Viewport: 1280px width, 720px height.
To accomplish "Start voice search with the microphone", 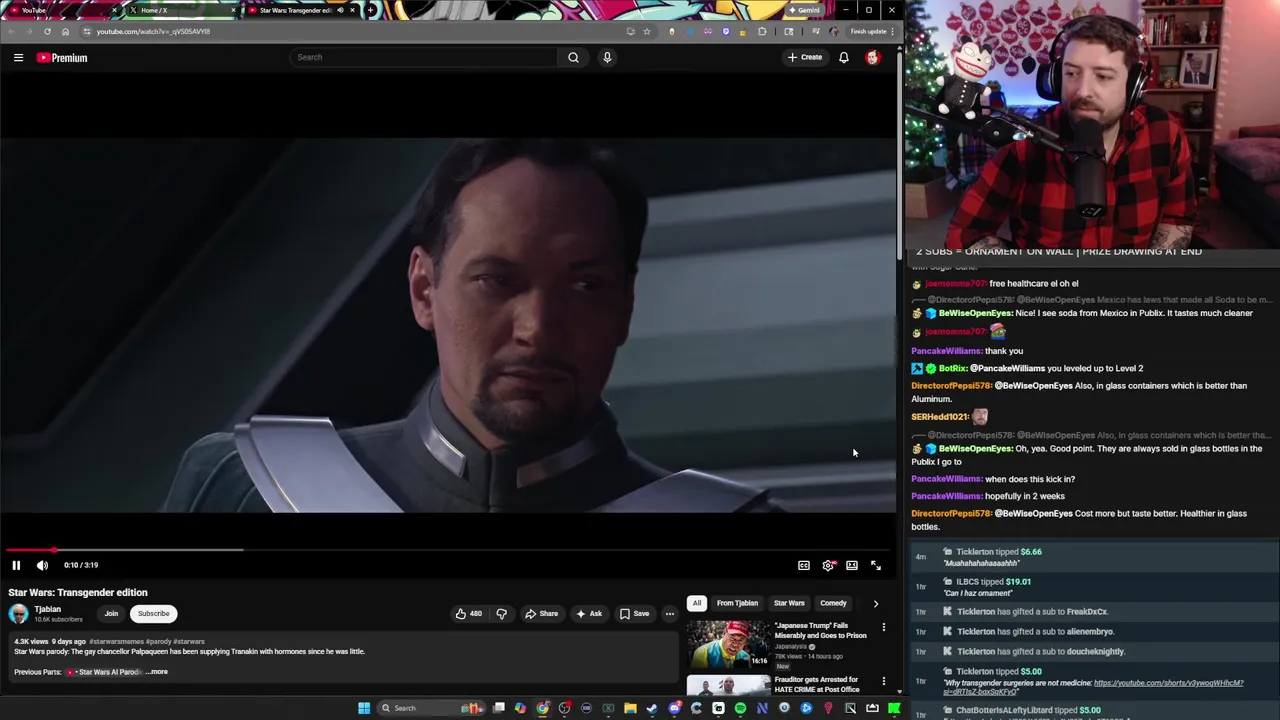I will (x=607, y=57).
